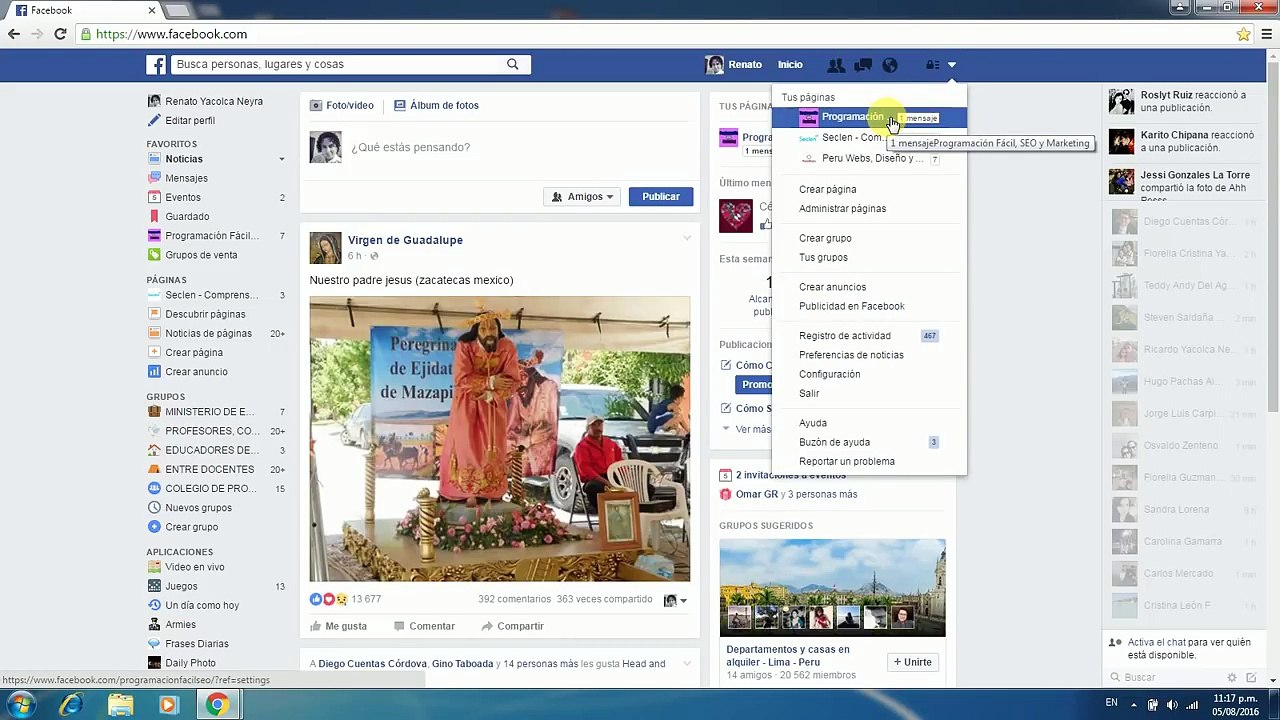Click the Facebook logo icon
This screenshot has height=720, width=1280.
(157, 64)
